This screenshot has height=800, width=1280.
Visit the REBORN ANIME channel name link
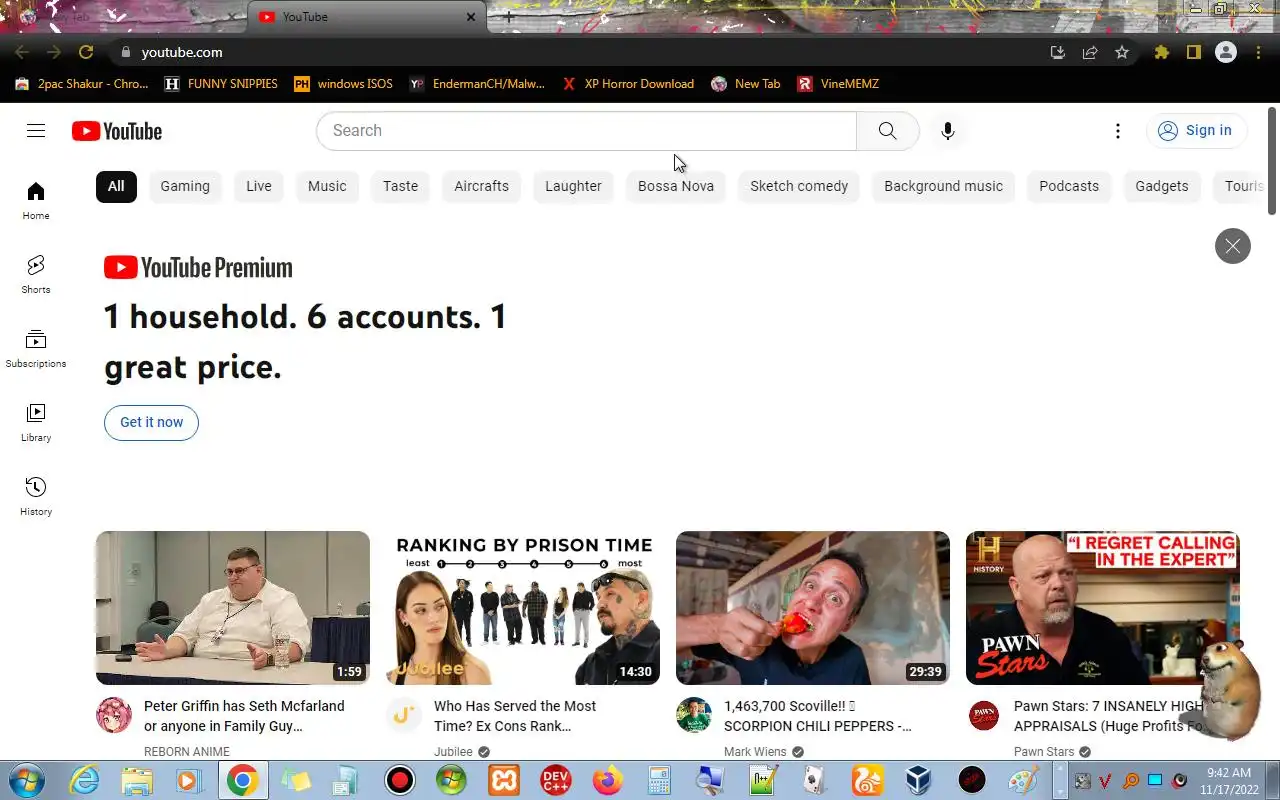point(187,752)
